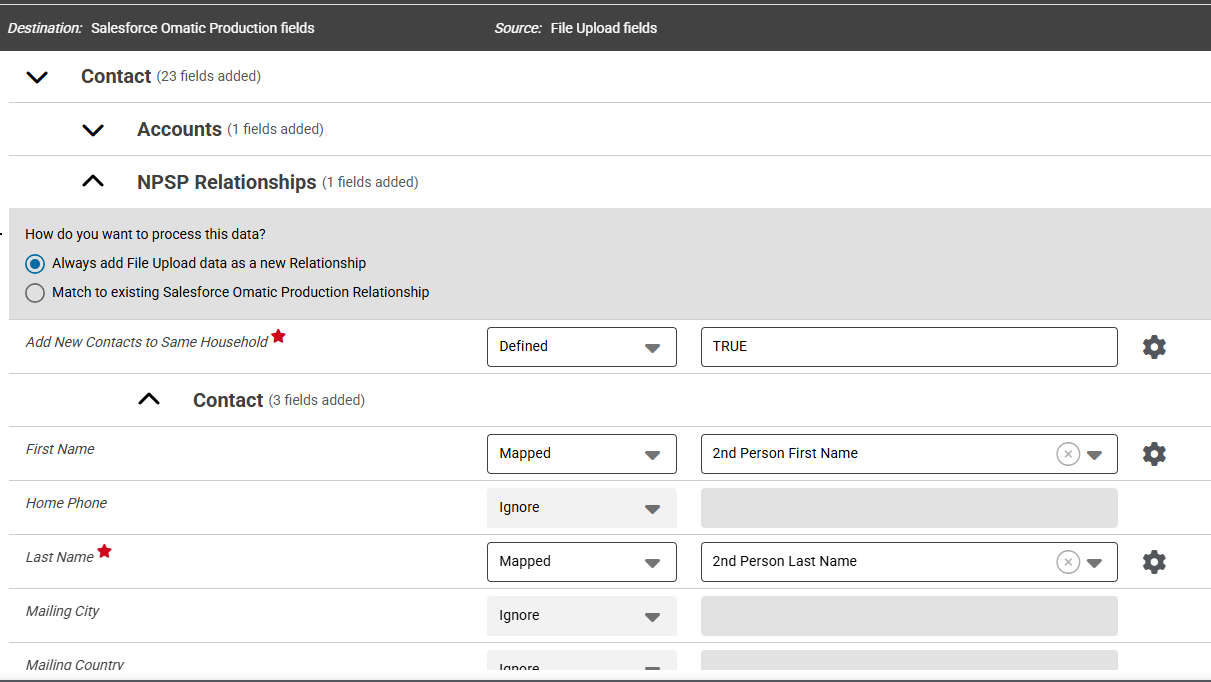The width and height of the screenshot is (1211, 682).
Task: Click the NPSP Relationships heading
Action: click(x=227, y=182)
